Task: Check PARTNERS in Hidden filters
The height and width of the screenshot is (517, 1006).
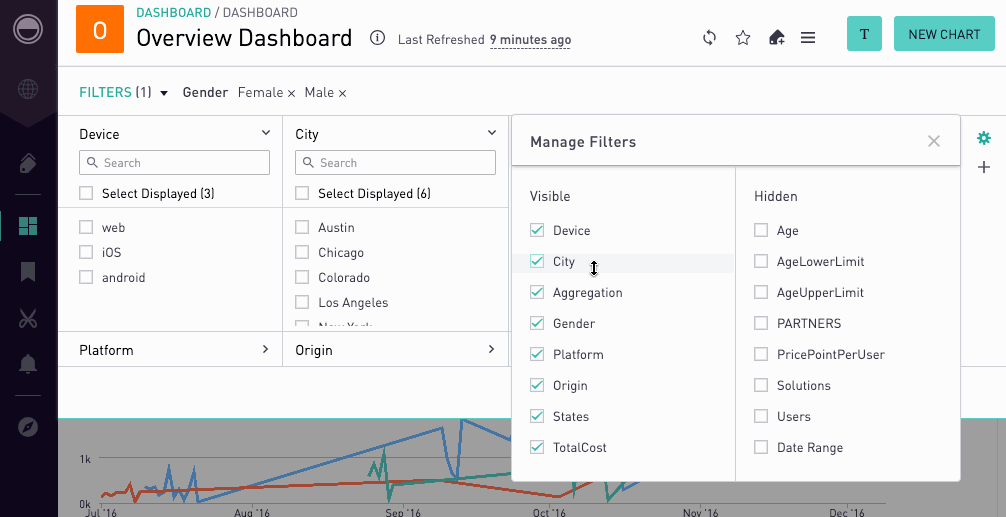Action: pyautogui.click(x=761, y=323)
